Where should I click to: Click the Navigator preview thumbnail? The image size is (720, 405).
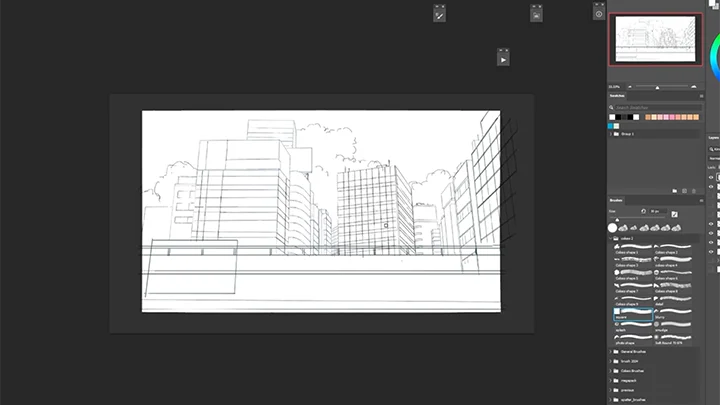click(655, 39)
